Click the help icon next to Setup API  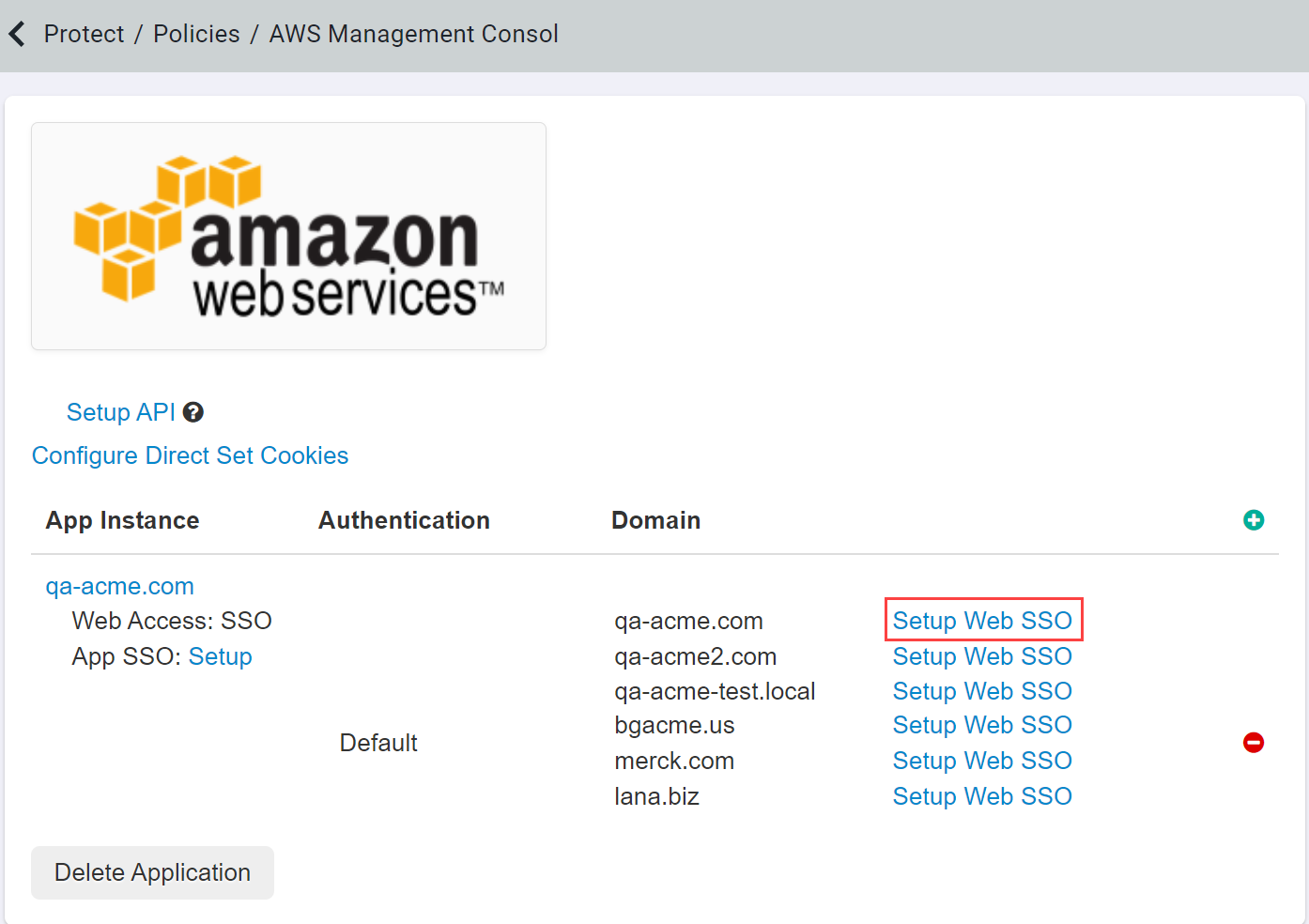193,411
